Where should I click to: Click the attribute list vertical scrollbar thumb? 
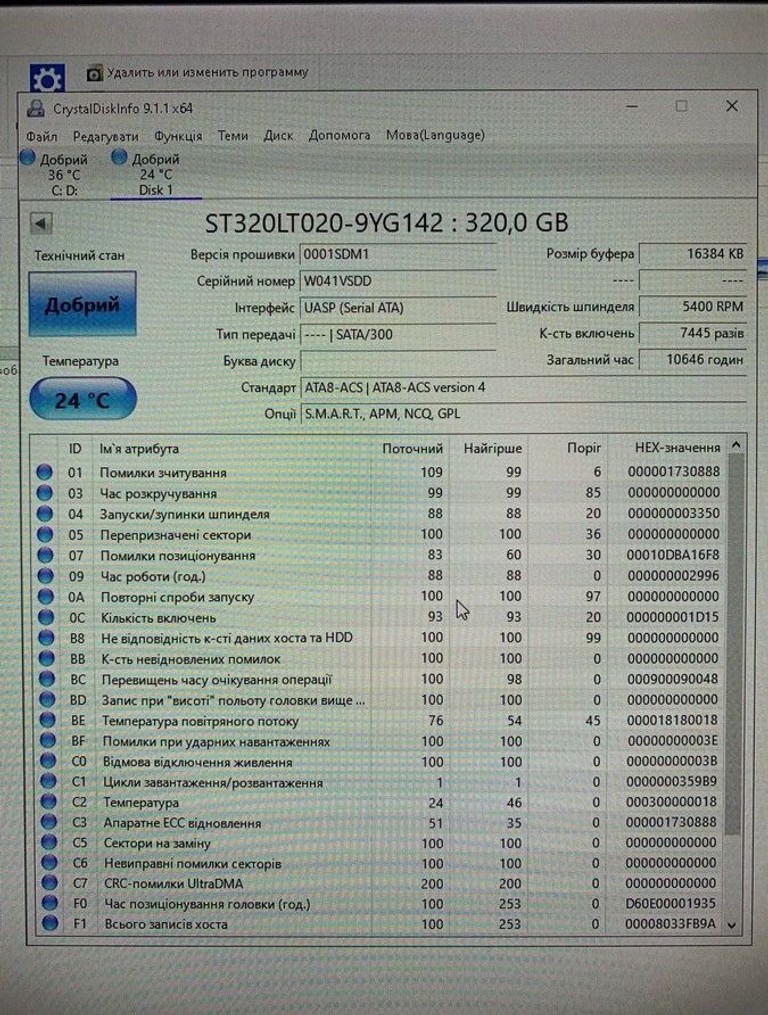coord(734,644)
